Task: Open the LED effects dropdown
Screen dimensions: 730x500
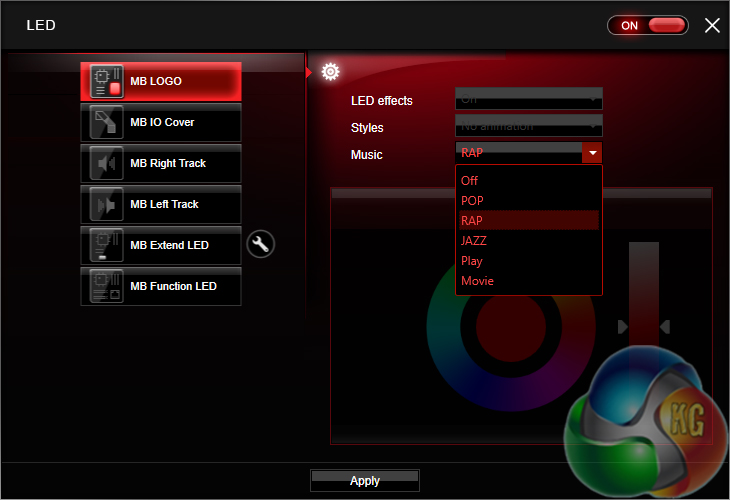Action: click(x=529, y=99)
